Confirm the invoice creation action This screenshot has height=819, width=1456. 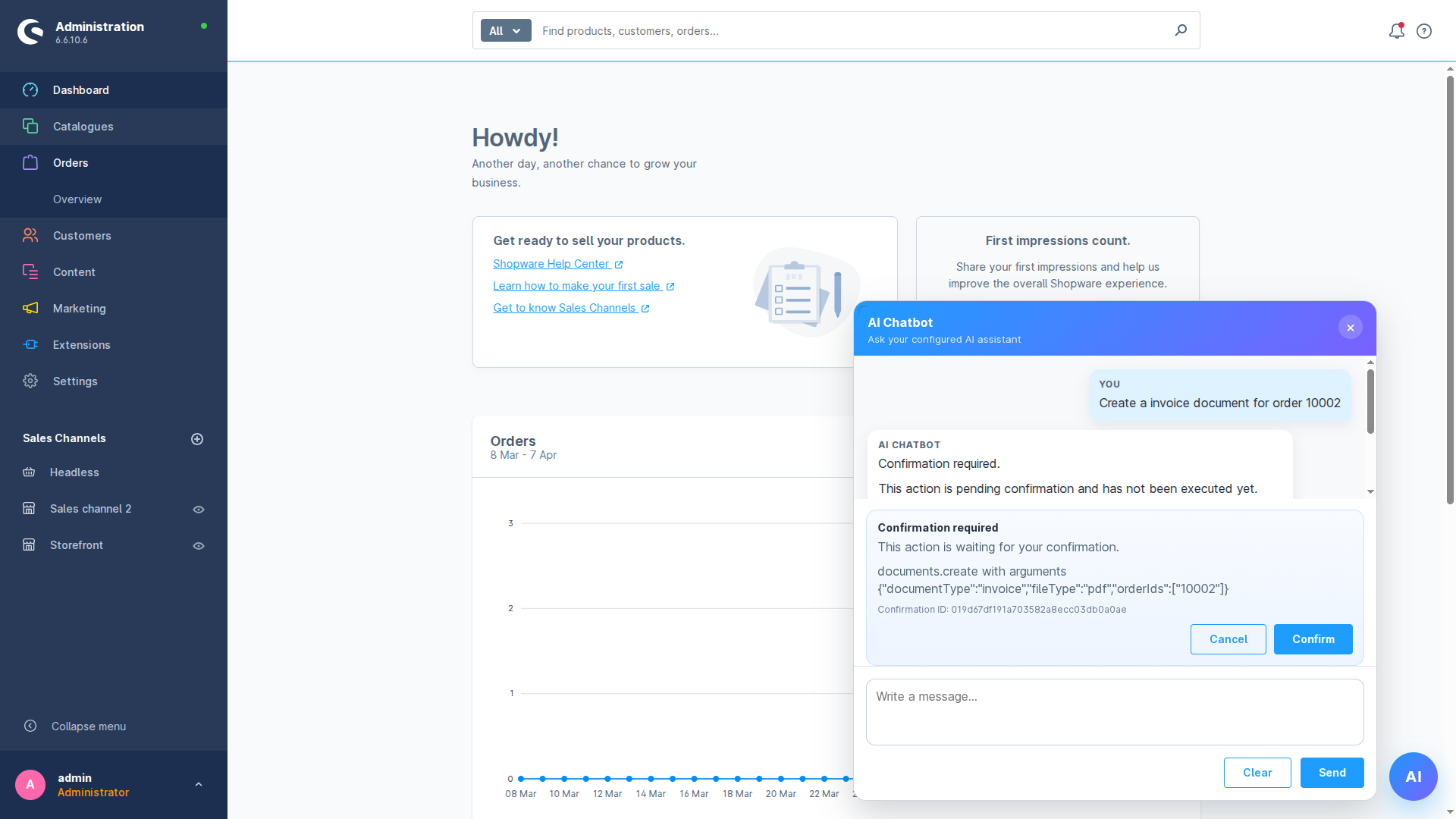1313,639
